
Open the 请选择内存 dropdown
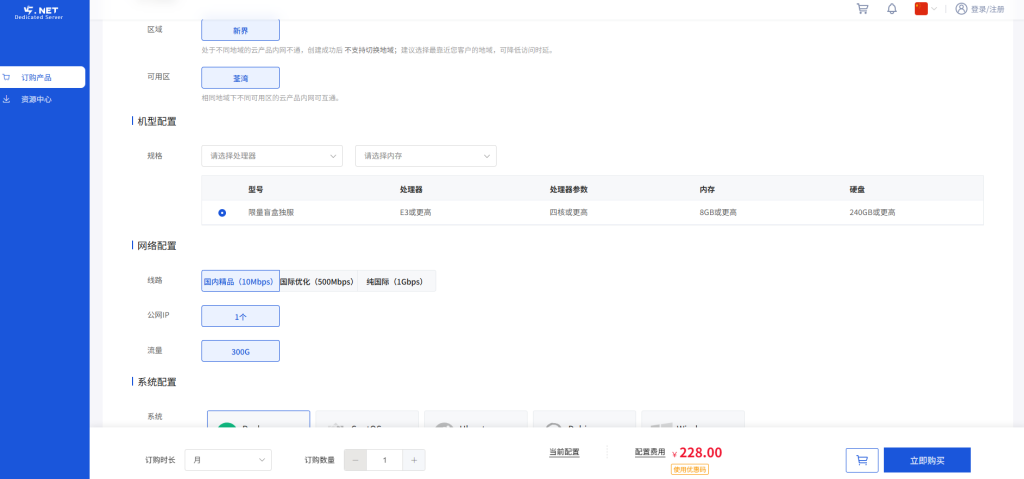pos(426,156)
